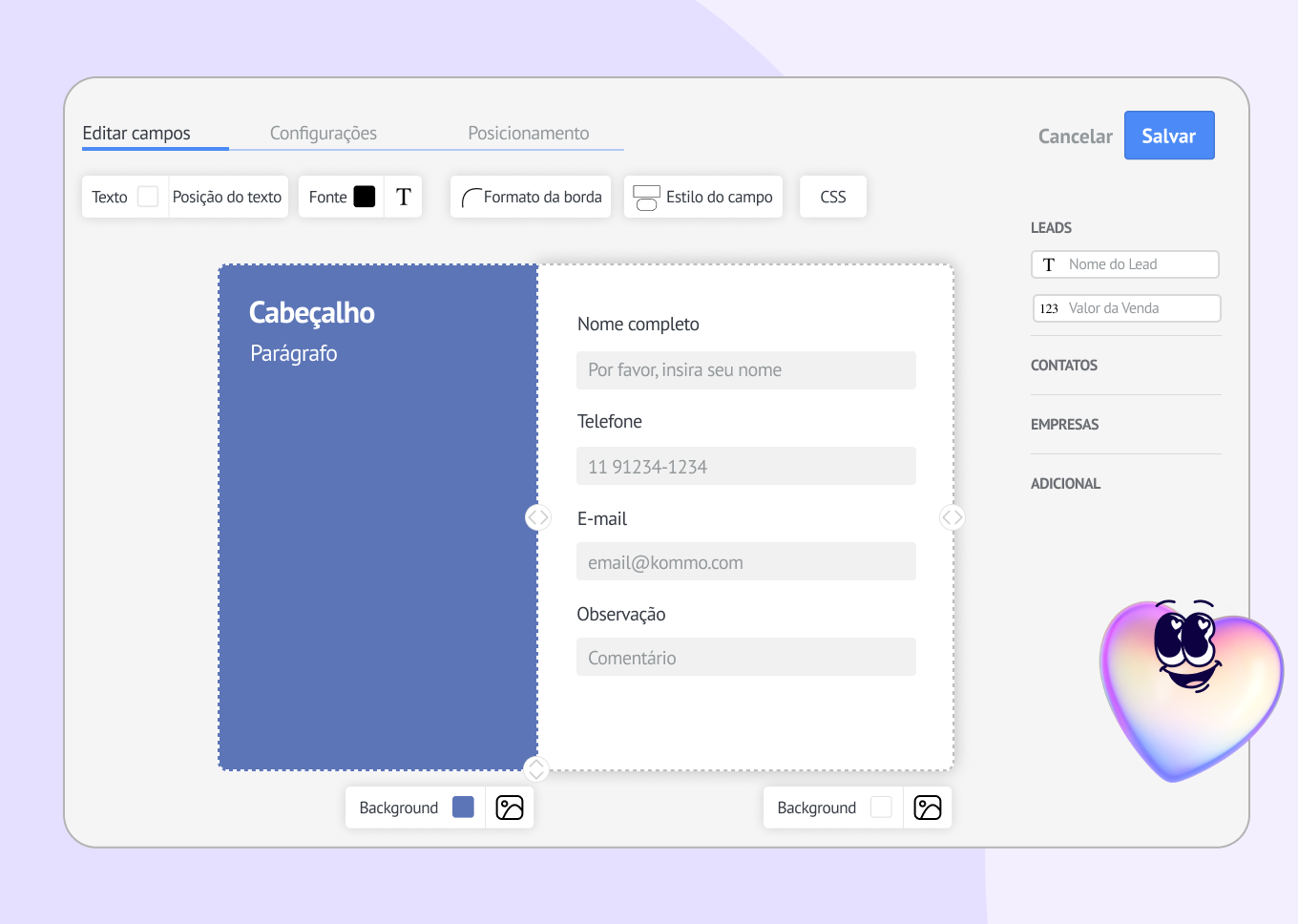Click the T icon in Nome do Lead
Viewport: 1298px width, 924px height.
click(1049, 264)
